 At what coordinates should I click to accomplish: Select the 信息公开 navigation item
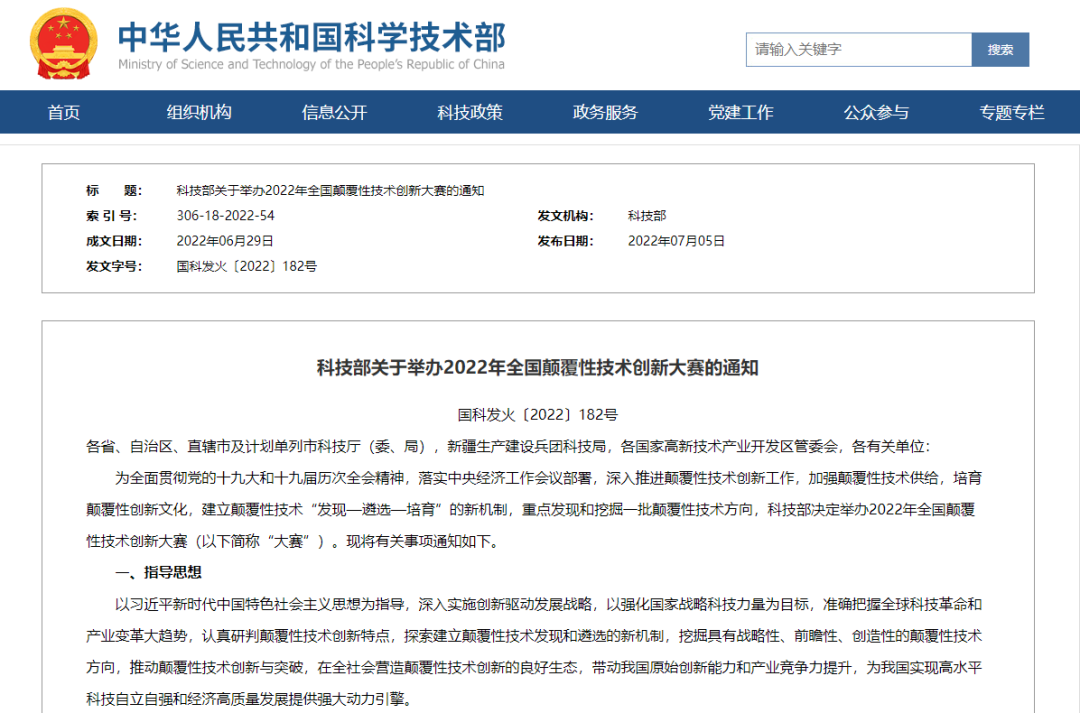click(334, 112)
